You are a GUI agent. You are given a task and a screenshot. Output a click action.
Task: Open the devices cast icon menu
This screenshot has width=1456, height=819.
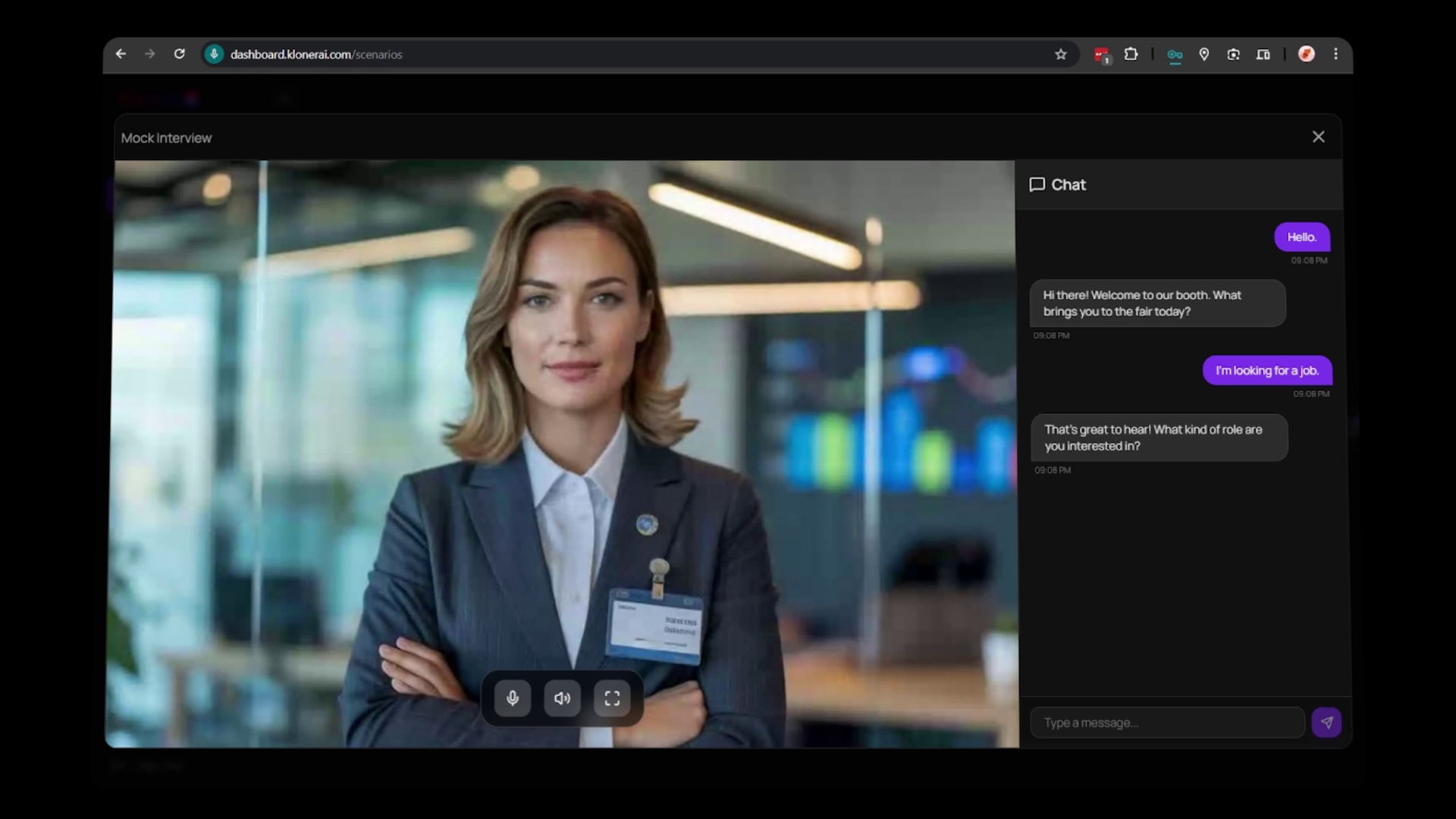tap(1263, 55)
